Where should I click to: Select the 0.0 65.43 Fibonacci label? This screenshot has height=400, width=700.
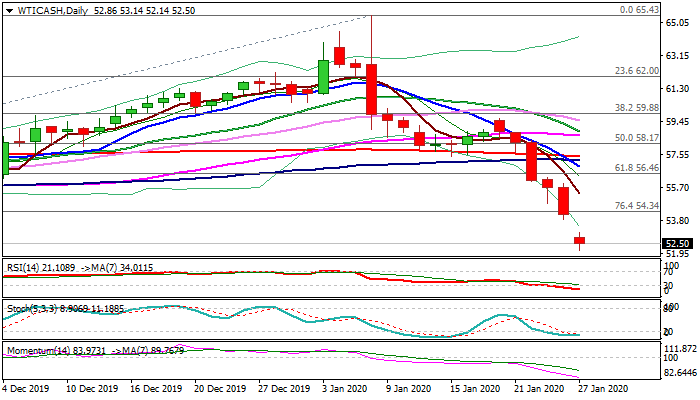[x=639, y=9]
